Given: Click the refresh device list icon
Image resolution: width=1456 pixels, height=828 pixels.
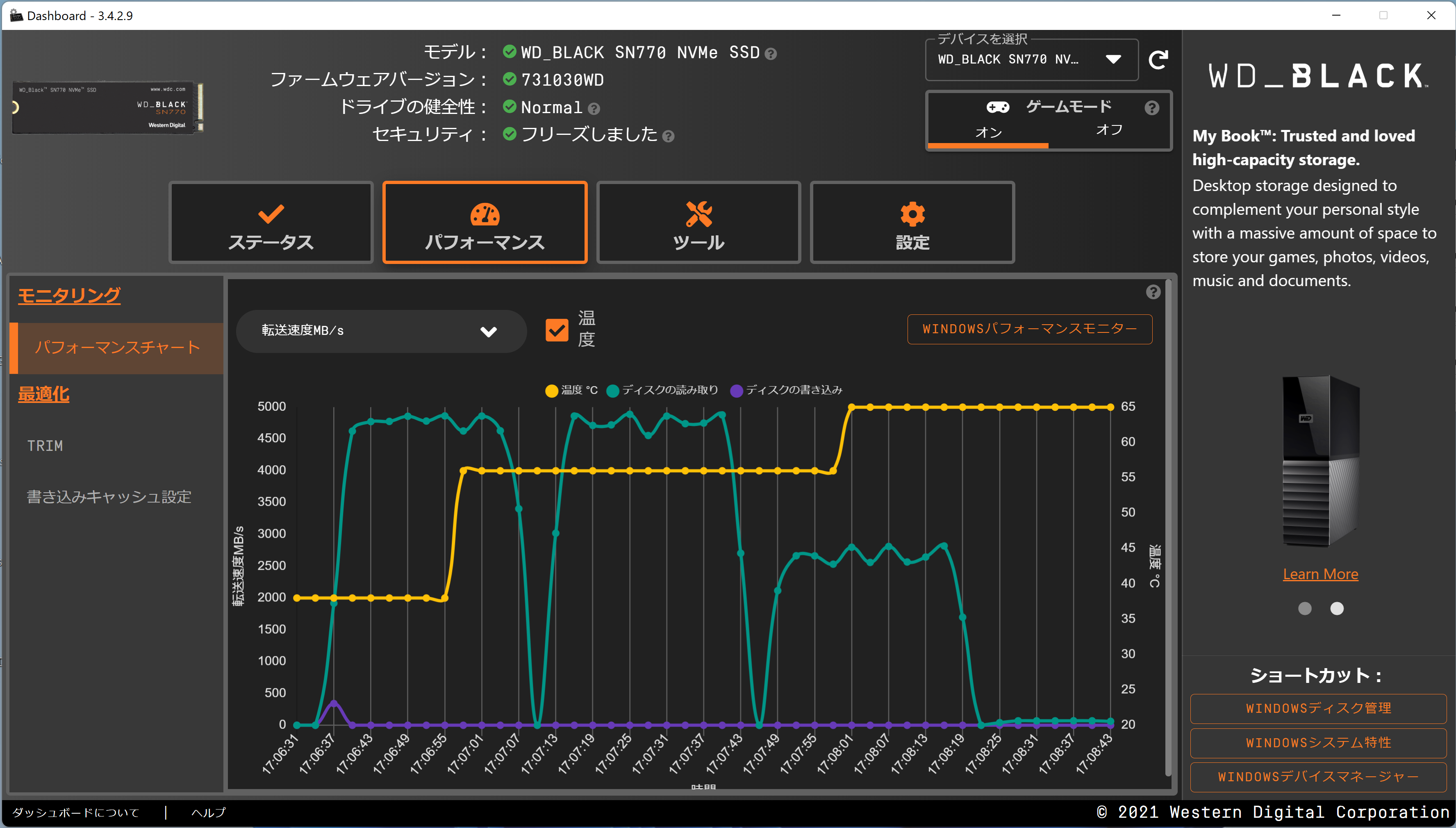Looking at the screenshot, I should (x=1158, y=59).
